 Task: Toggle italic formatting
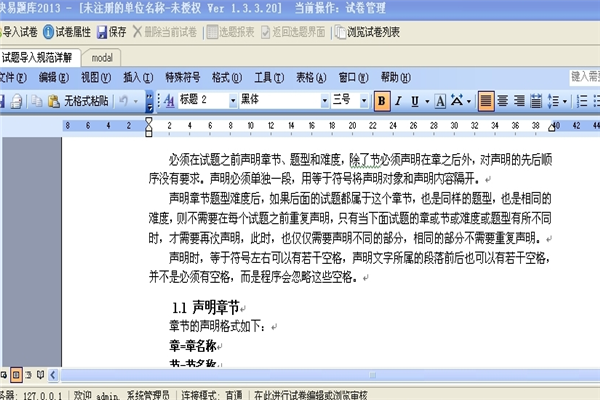coord(398,101)
